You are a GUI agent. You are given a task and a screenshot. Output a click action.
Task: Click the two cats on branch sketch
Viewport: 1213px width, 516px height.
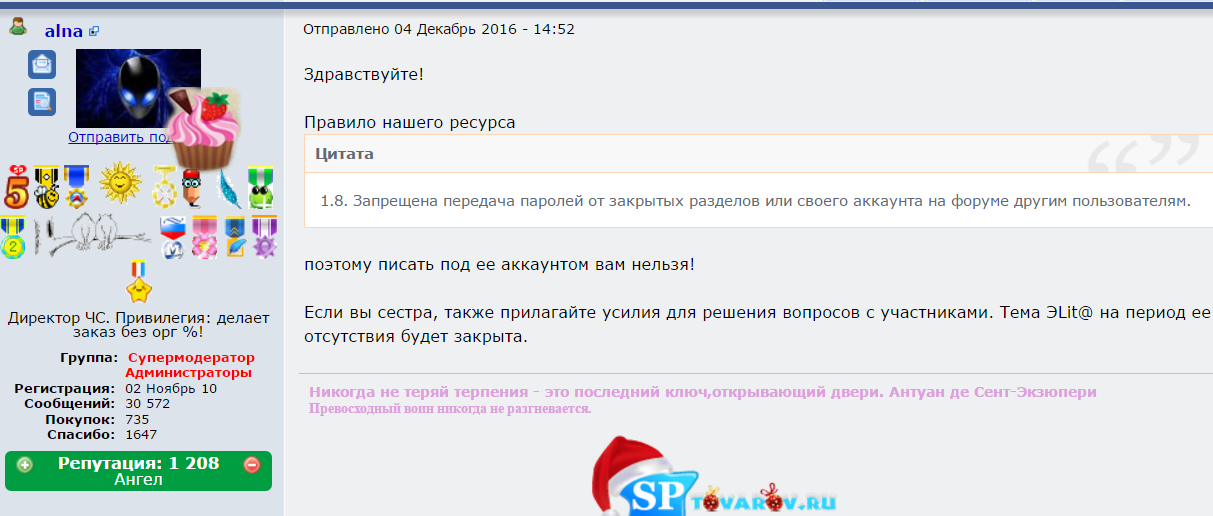[92, 236]
